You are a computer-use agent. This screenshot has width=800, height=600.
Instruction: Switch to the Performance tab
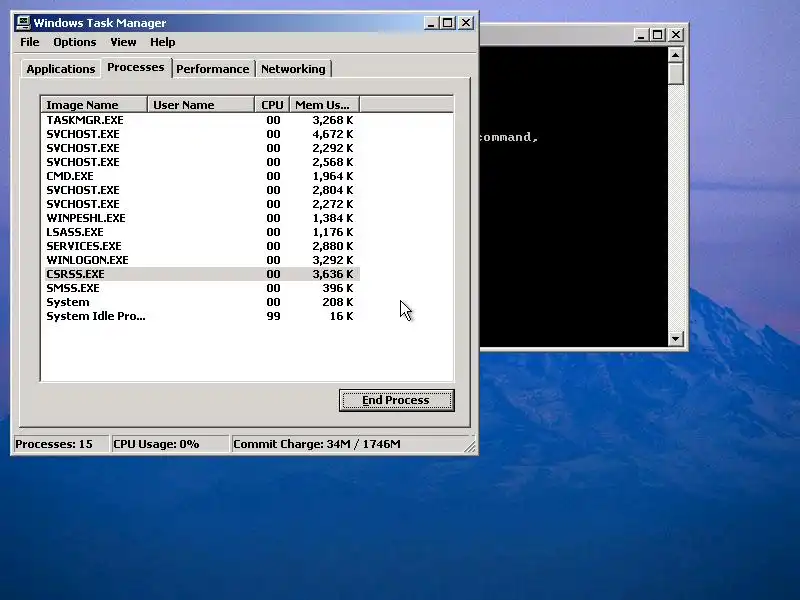[x=213, y=69]
